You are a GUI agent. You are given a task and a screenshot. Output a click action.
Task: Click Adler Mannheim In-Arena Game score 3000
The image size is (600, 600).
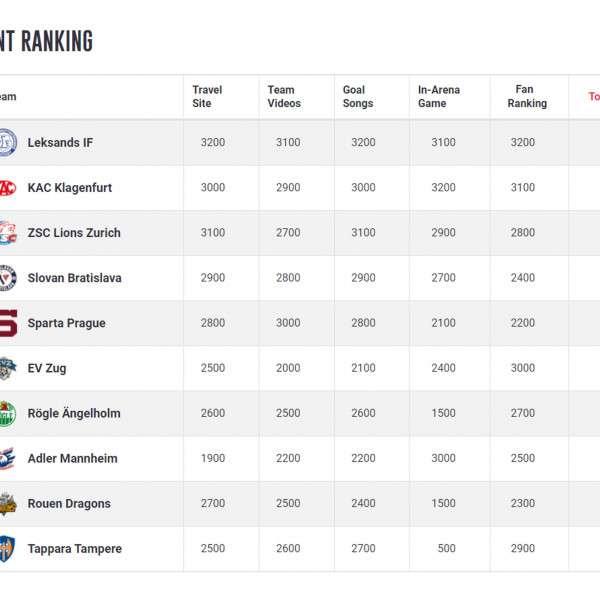pyautogui.click(x=443, y=458)
